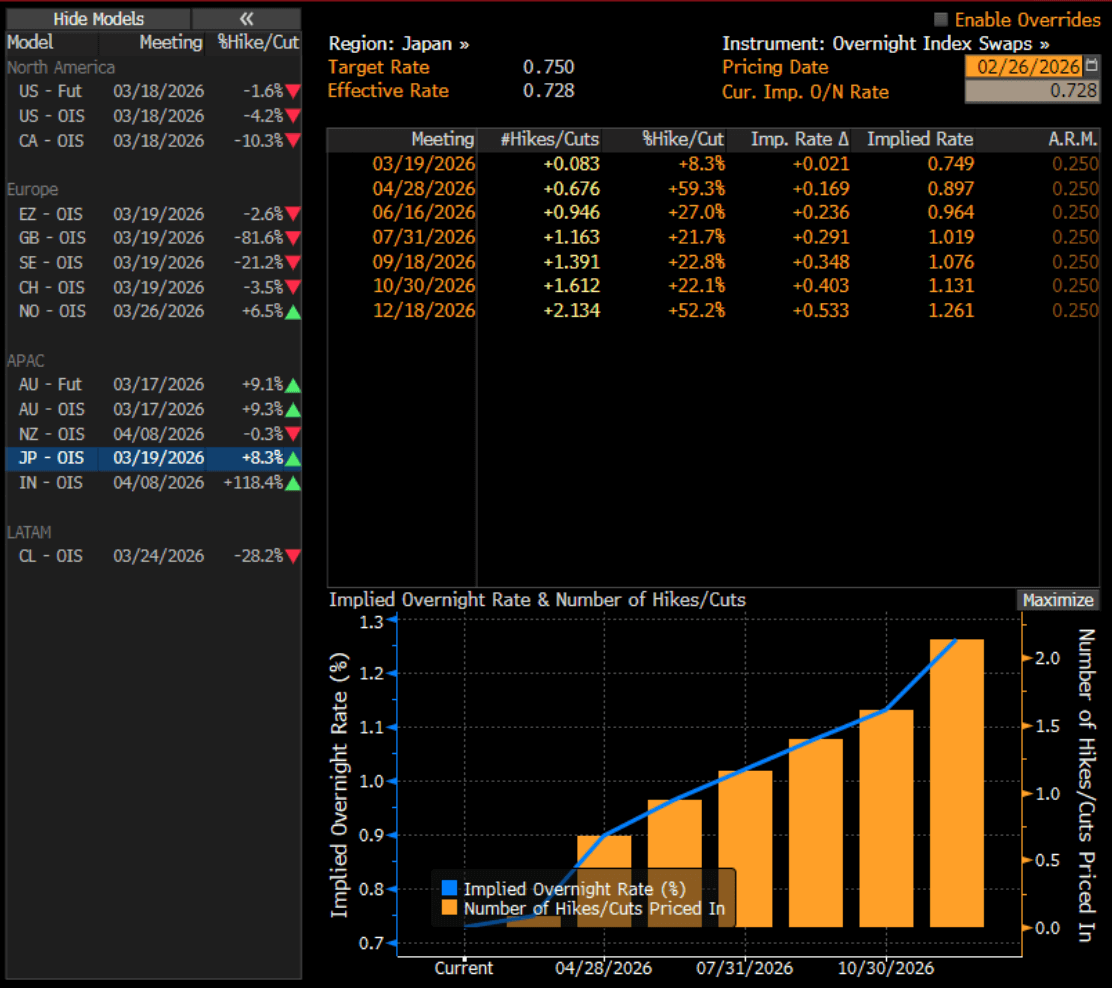Click the Pricing Date input field
Viewport: 1112px width, 988px height.
pos(1023,67)
